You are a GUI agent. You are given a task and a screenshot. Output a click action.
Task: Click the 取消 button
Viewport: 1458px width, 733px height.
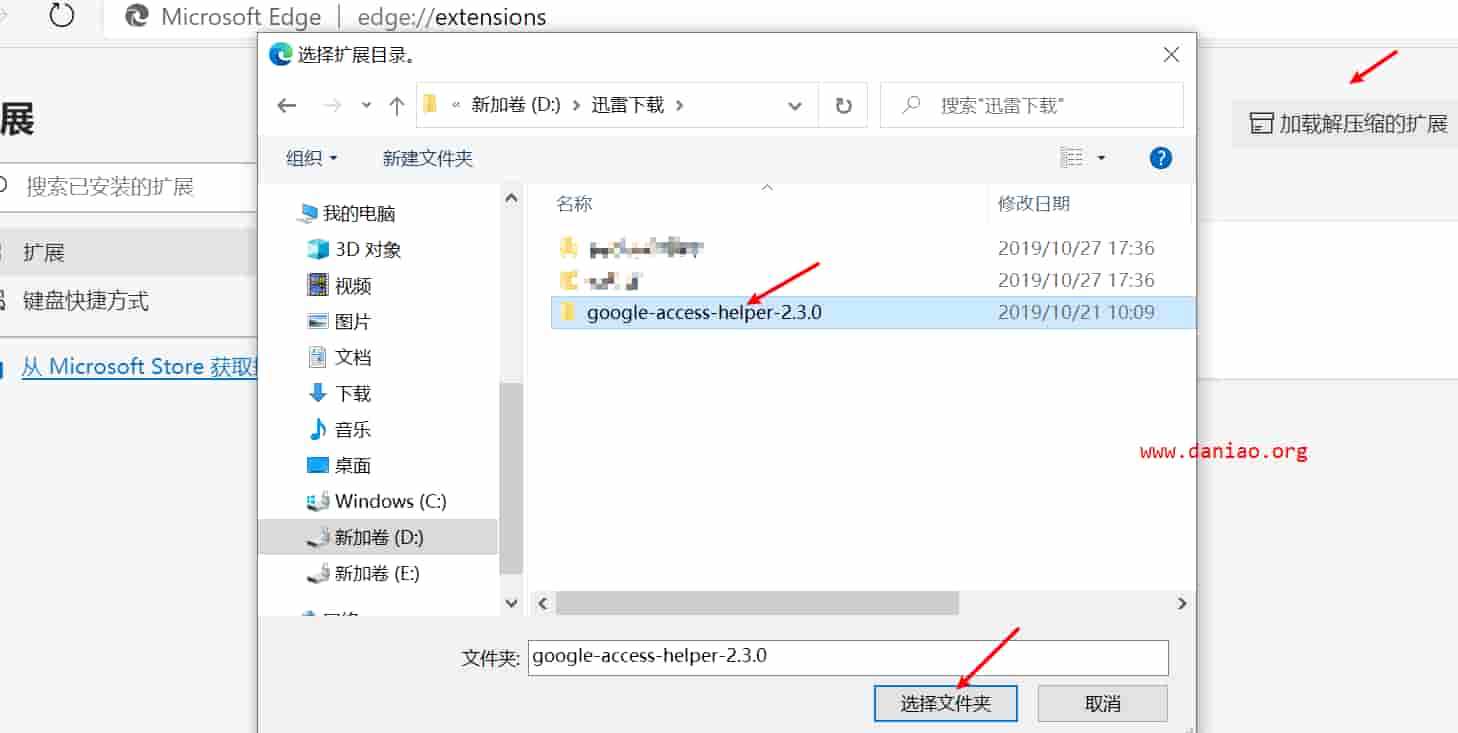(1103, 703)
